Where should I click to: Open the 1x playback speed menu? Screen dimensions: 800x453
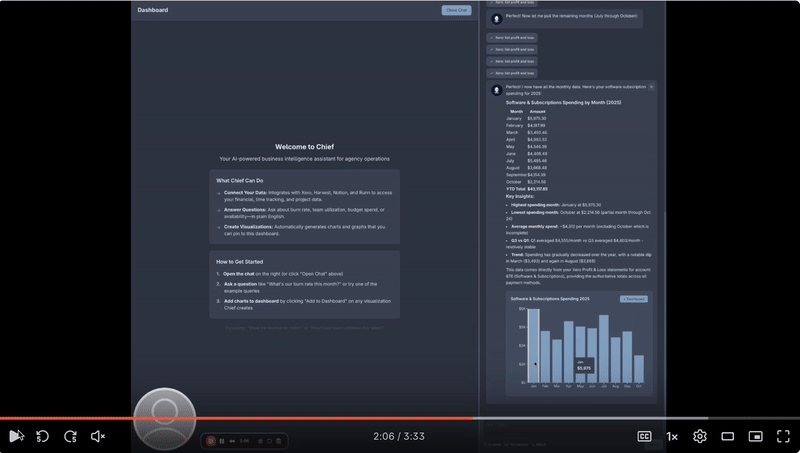[672, 436]
